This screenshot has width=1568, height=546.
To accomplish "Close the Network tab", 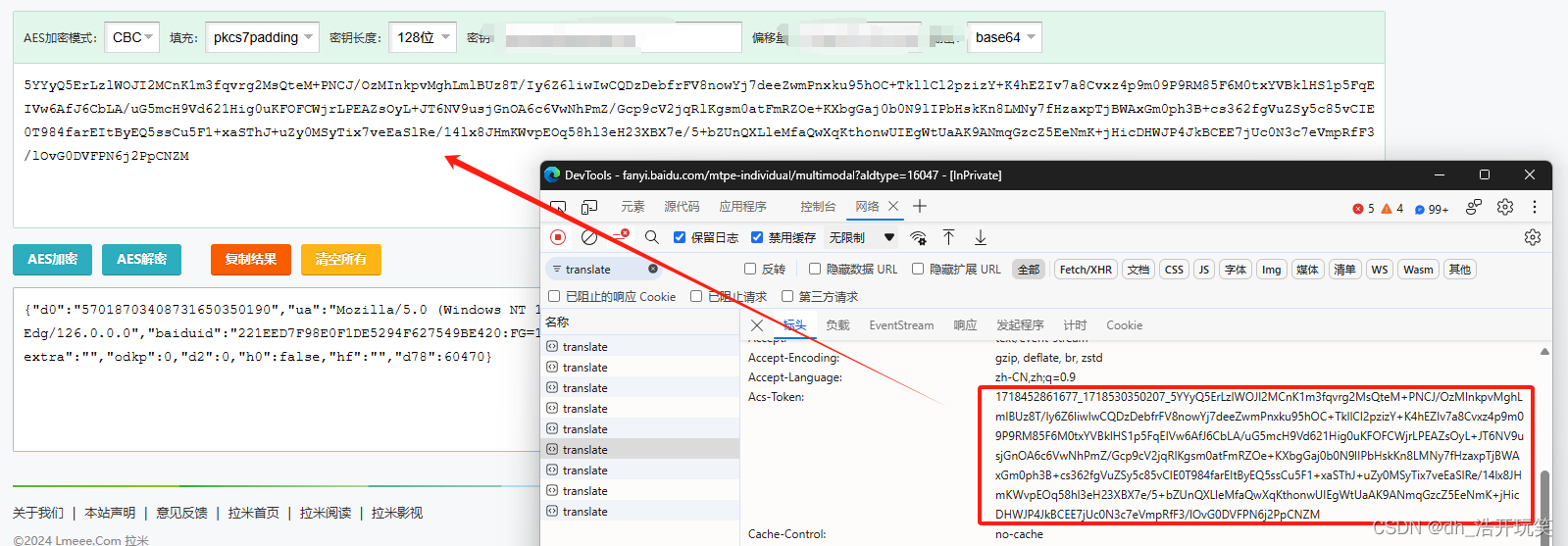I will tap(893, 206).
